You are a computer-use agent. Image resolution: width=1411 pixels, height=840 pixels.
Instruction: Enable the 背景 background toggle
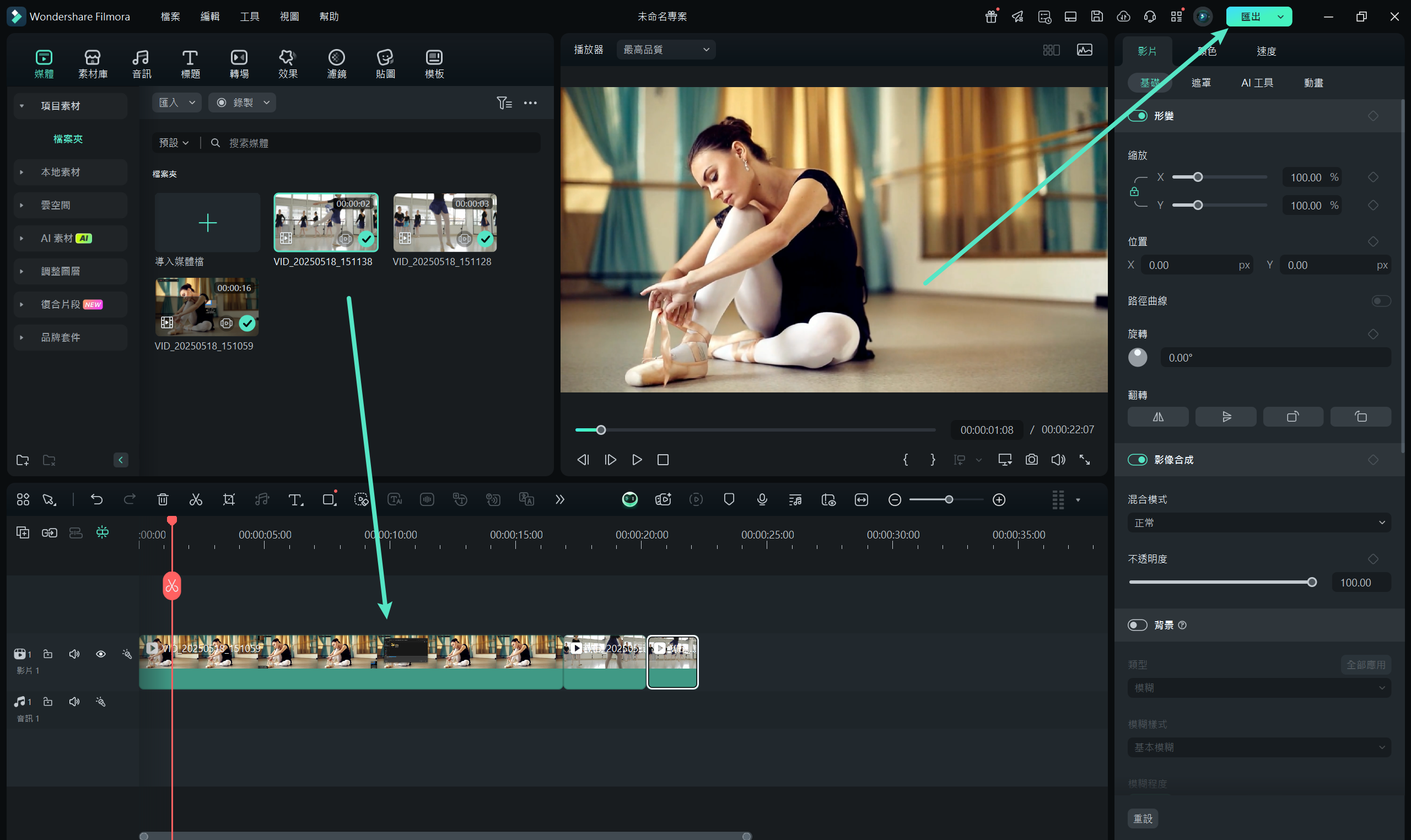[x=1137, y=625]
